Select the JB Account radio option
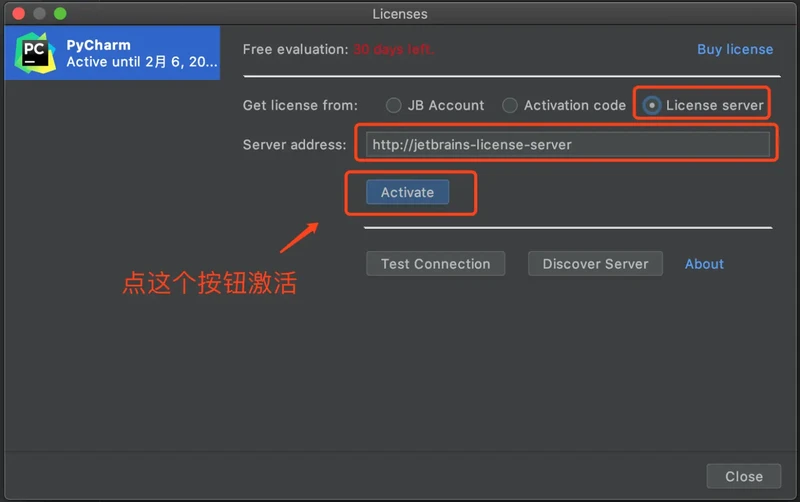The width and height of the screenshot is (800, 502). click(394, 105)
